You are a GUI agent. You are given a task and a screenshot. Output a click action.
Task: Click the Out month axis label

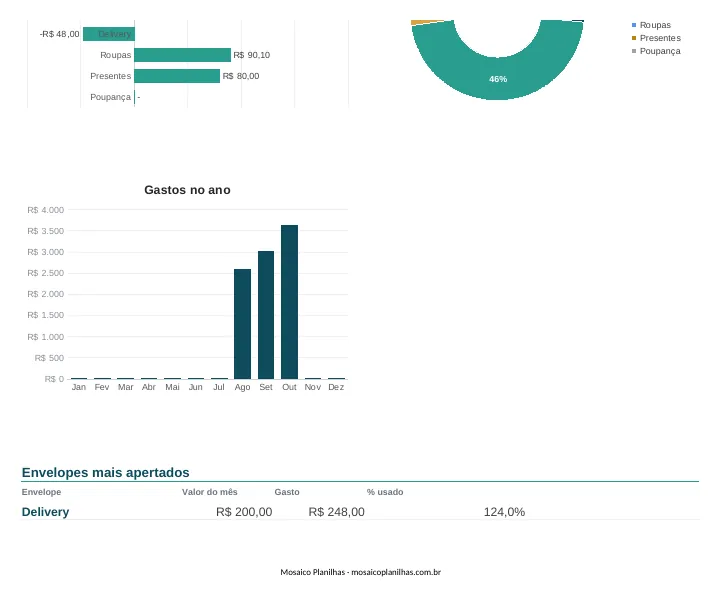289,387
